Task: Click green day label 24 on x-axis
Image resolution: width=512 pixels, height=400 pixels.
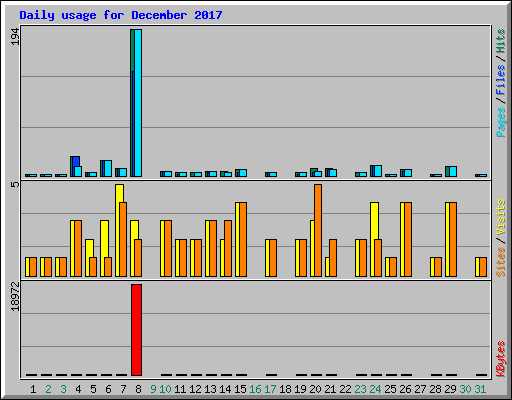Action: click(375, 389)
